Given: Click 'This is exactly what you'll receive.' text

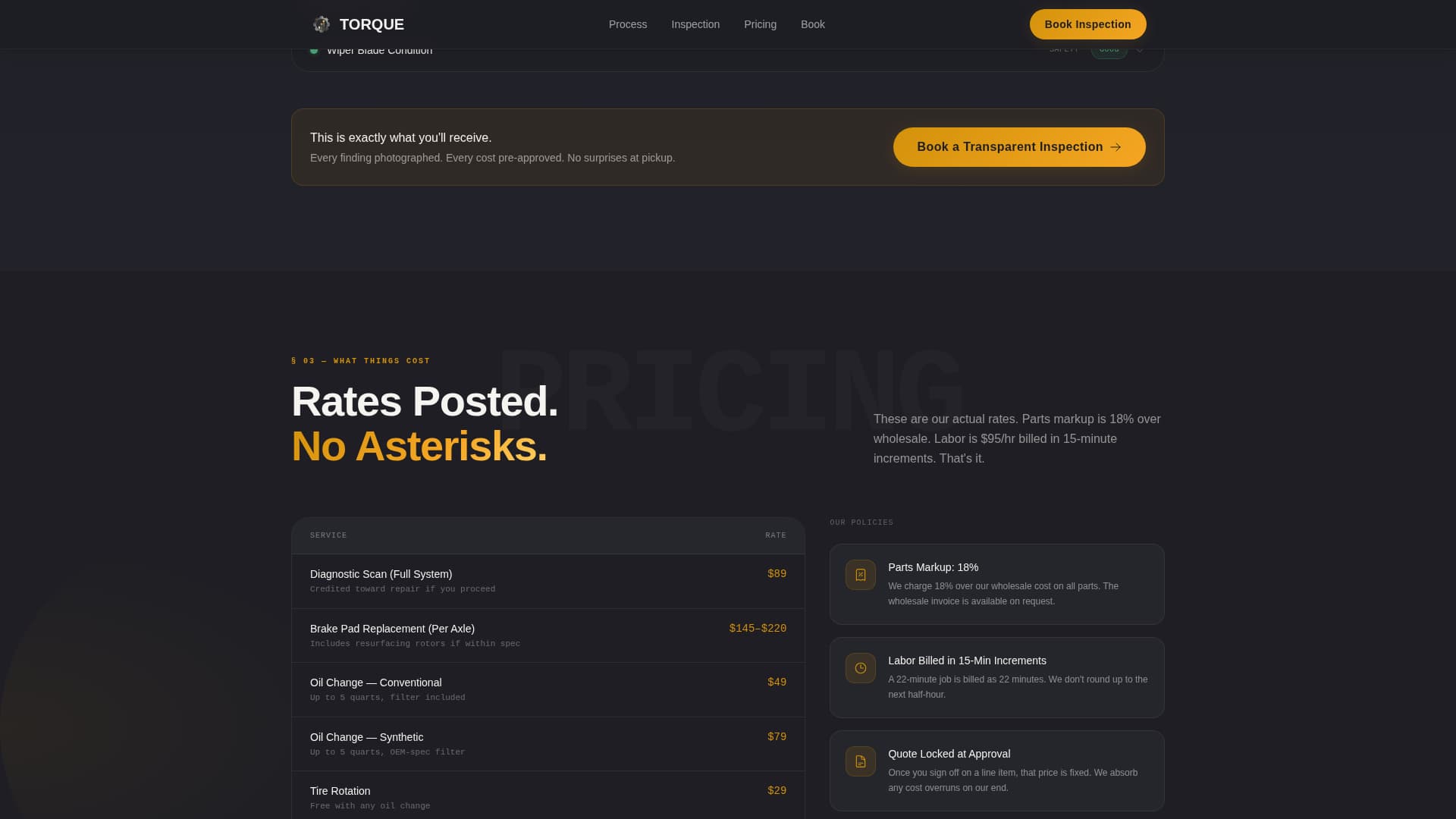Looking at the screenshot, I should 400,138.
